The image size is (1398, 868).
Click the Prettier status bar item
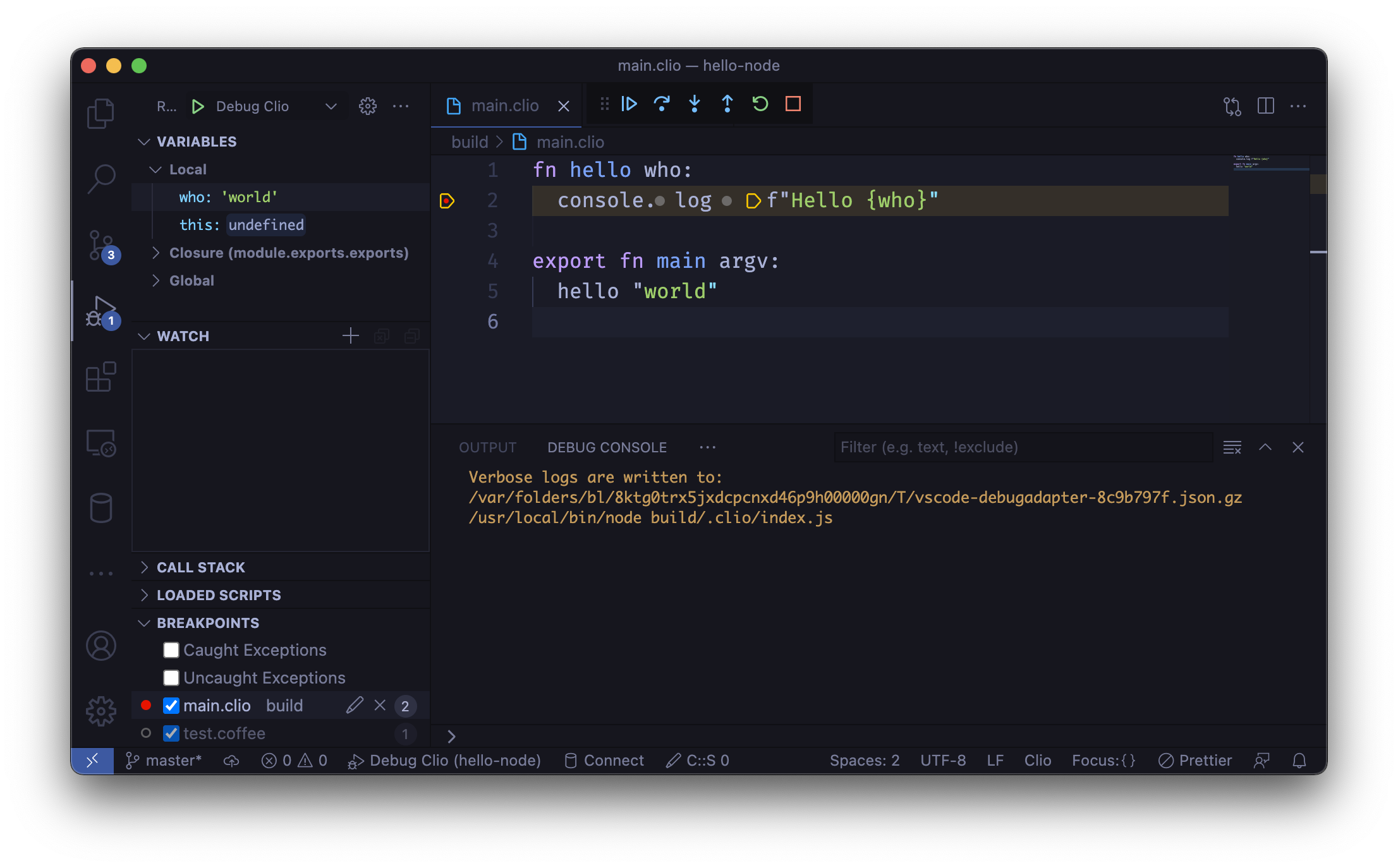point(1195,761)
